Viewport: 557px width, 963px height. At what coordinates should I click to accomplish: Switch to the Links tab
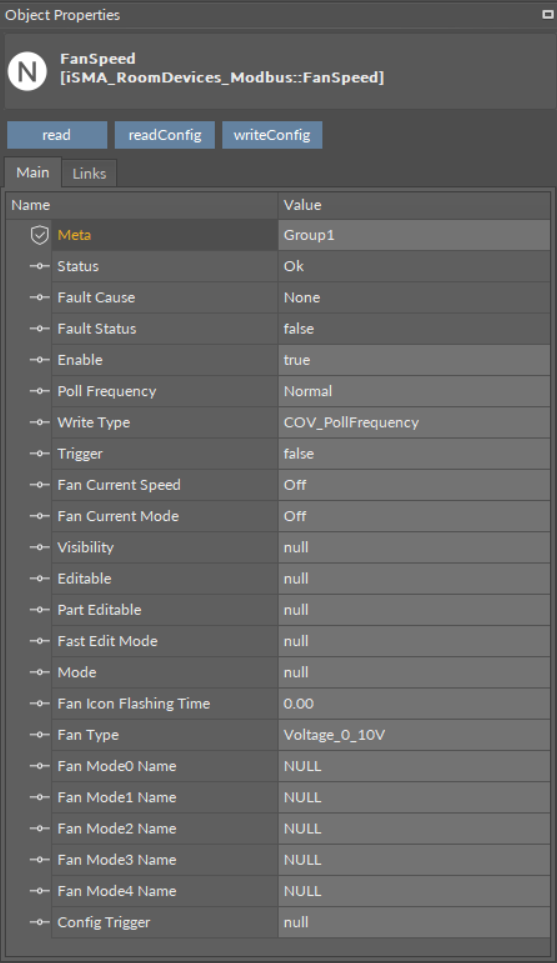pyautogui.click(x=89, y=174)
